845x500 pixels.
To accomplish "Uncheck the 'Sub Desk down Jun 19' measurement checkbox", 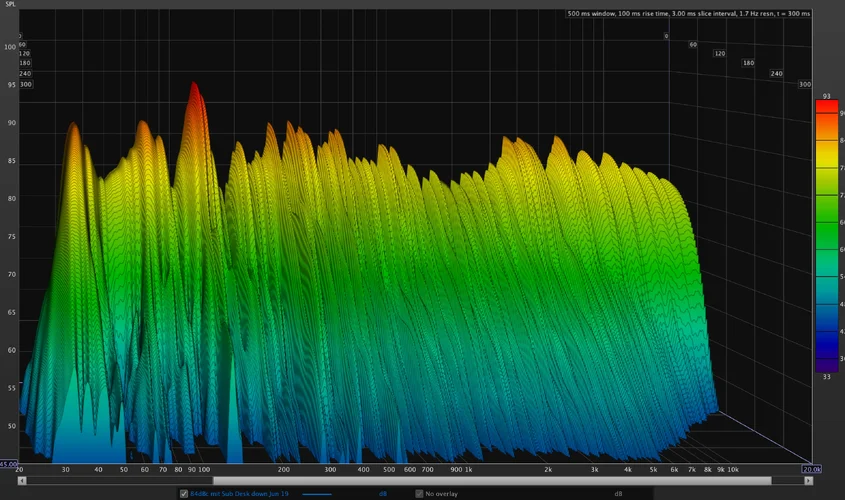I will pyautogui.click(x=183, y=493).
